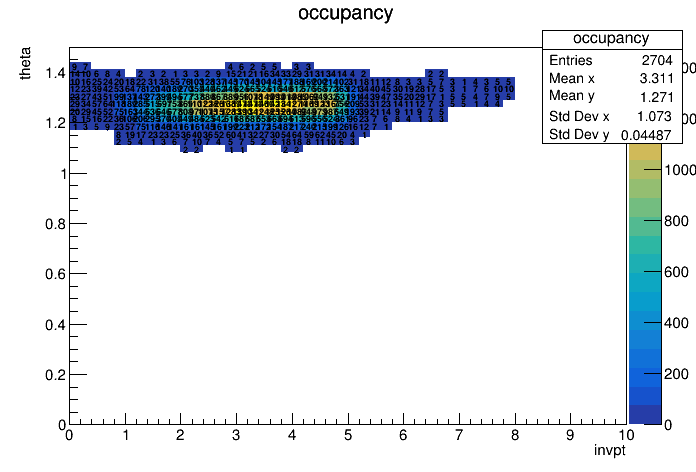Click the x-axis tick label "6"

coord(403,435)
